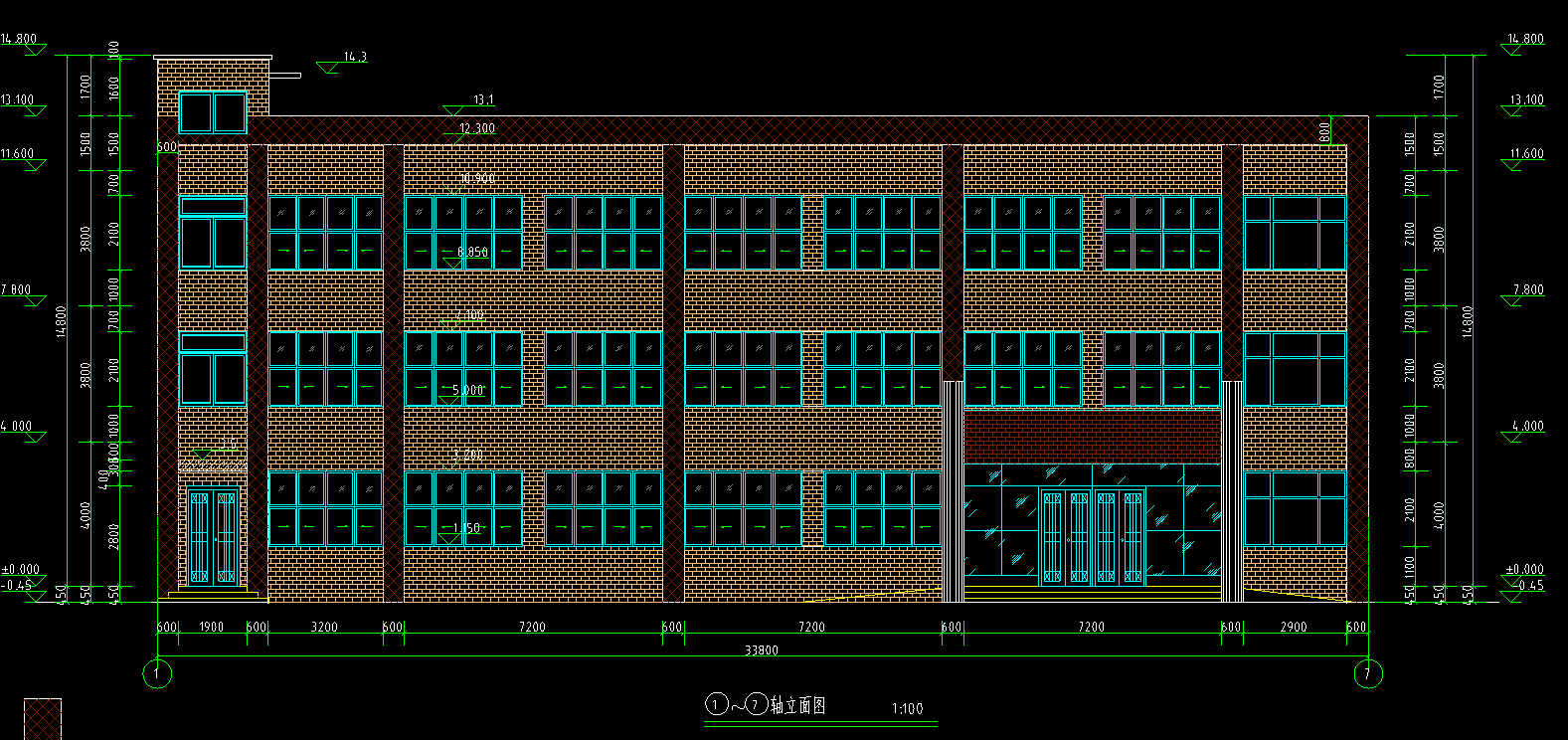Select the 1:100 scale label
The image size is (1568, 740).
[x=907, y=709]
